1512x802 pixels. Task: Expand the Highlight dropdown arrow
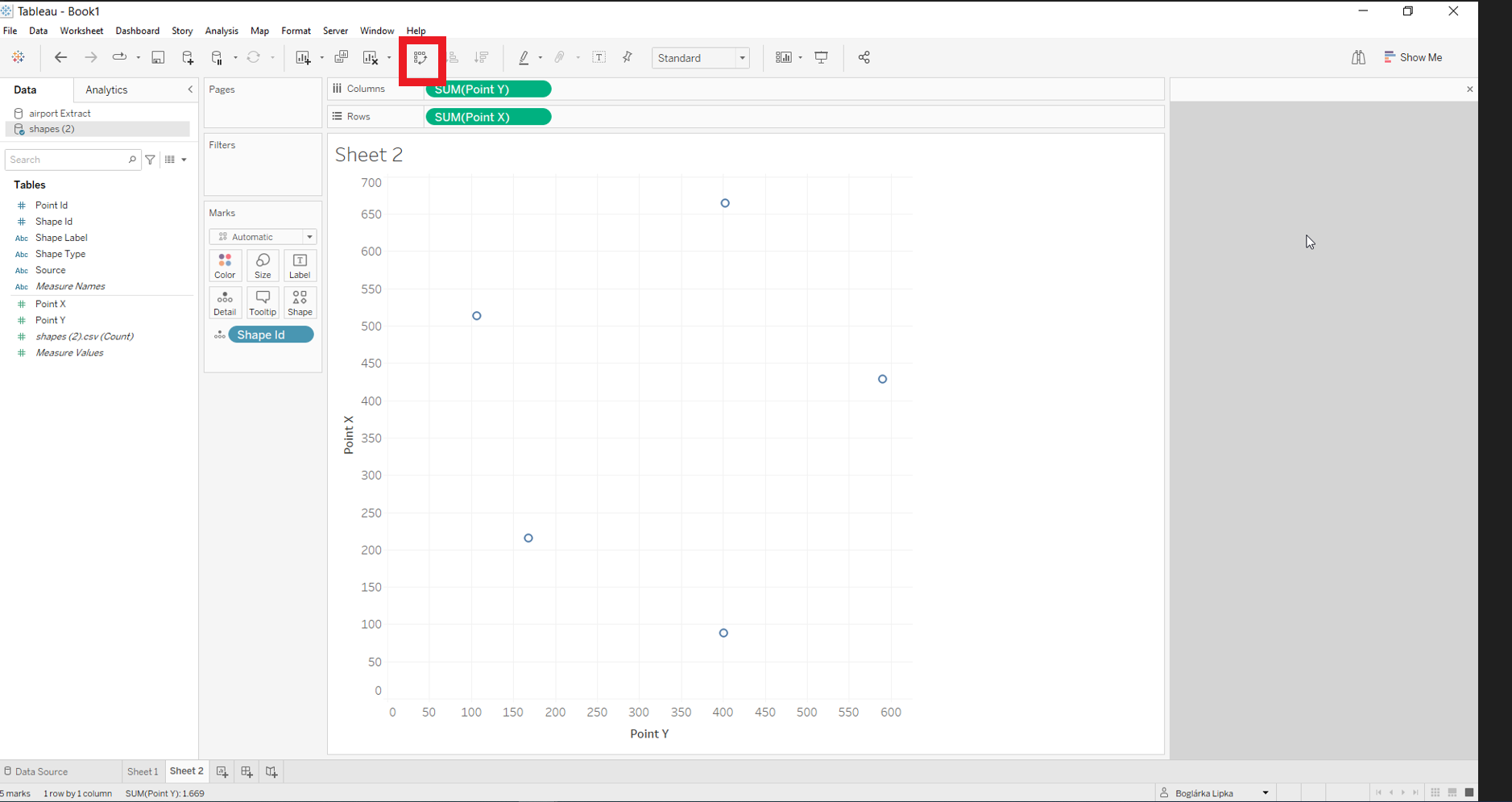pos(541,58)
